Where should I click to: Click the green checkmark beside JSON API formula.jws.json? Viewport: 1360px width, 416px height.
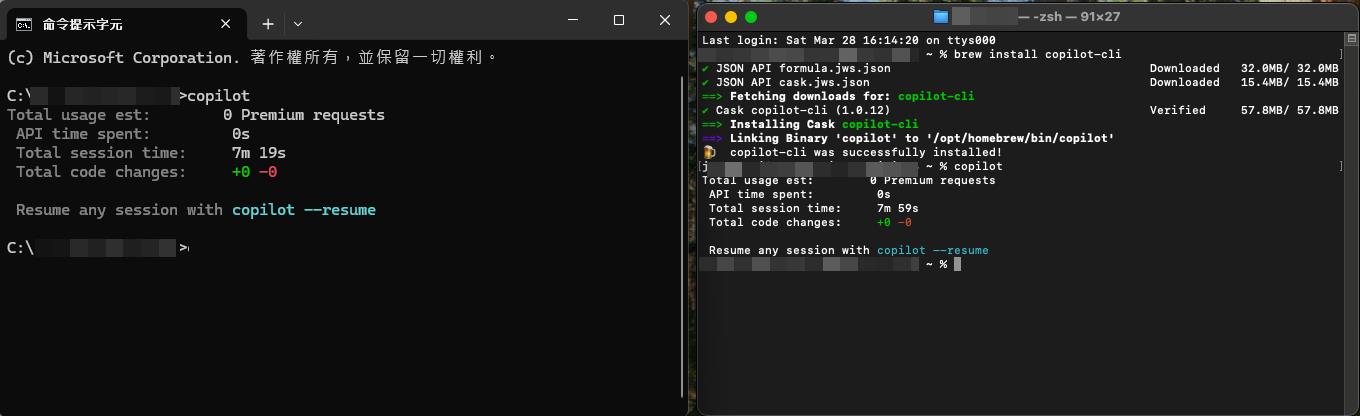[706, 68]
